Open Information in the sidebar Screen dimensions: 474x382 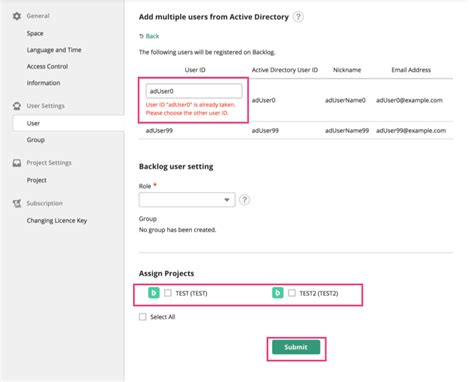43,83
